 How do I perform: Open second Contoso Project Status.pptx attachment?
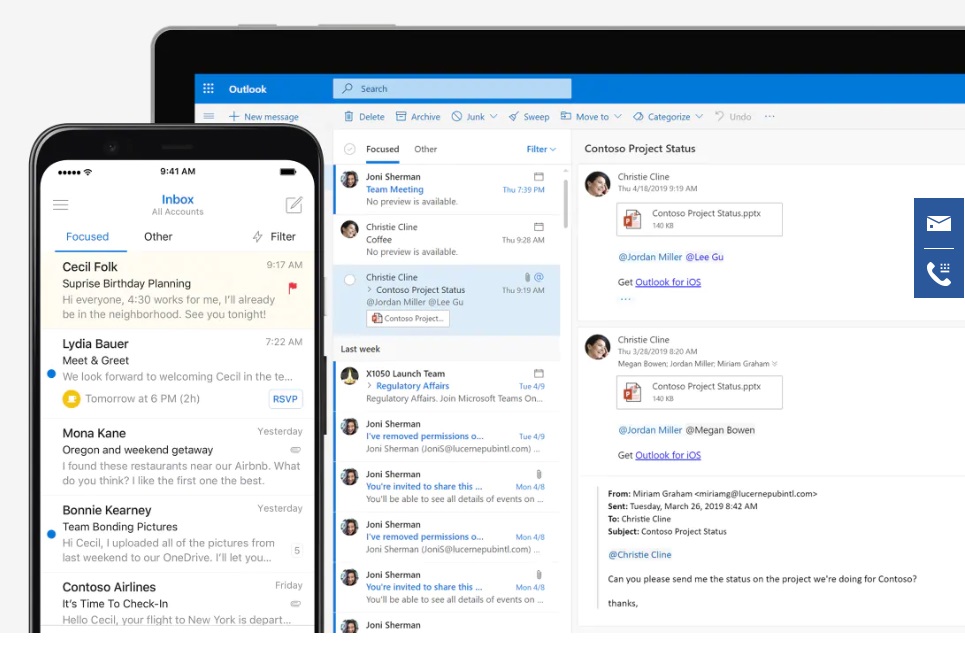699,392
